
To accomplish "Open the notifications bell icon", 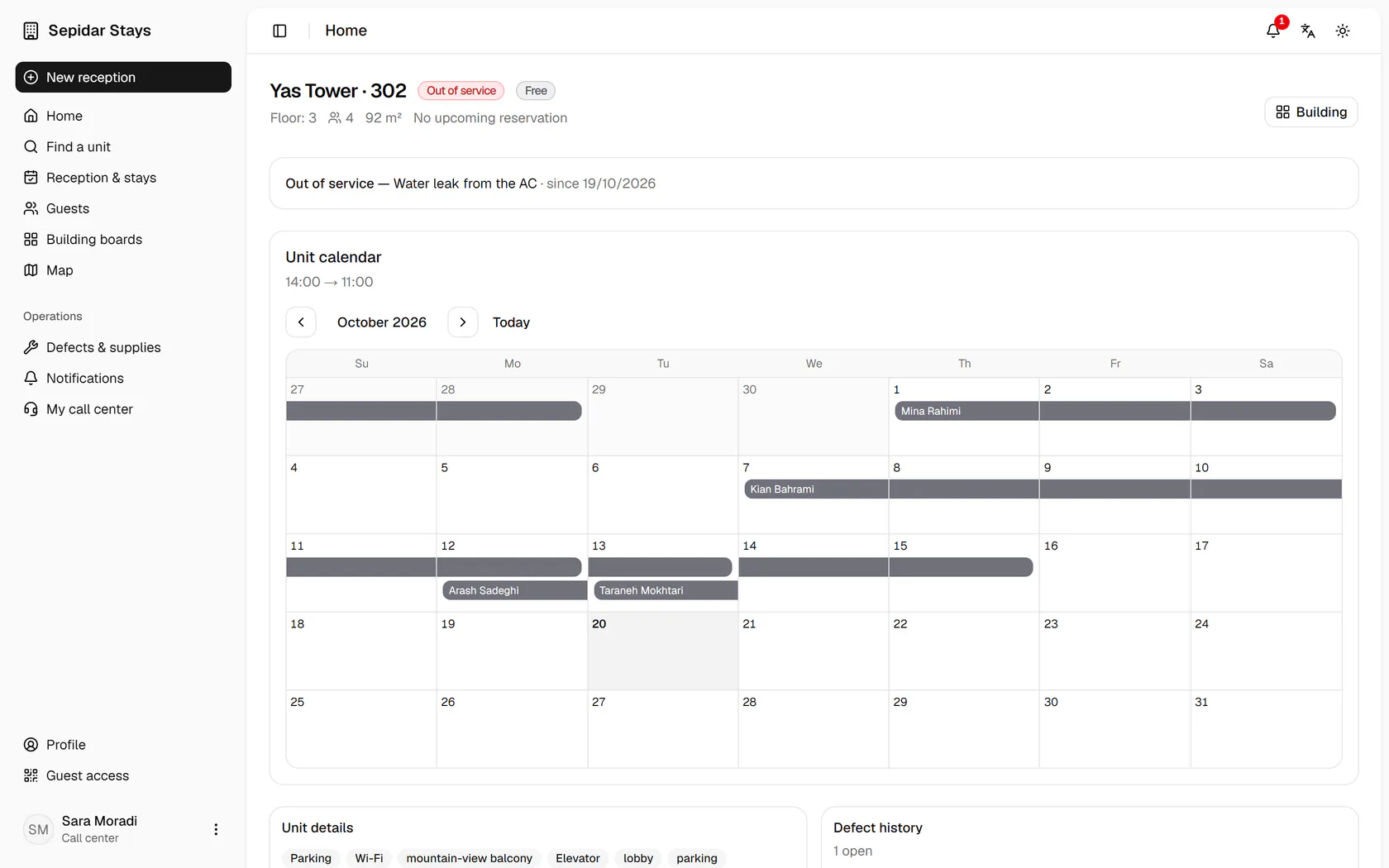I will pyautogui.click(x=1273, y=31).
